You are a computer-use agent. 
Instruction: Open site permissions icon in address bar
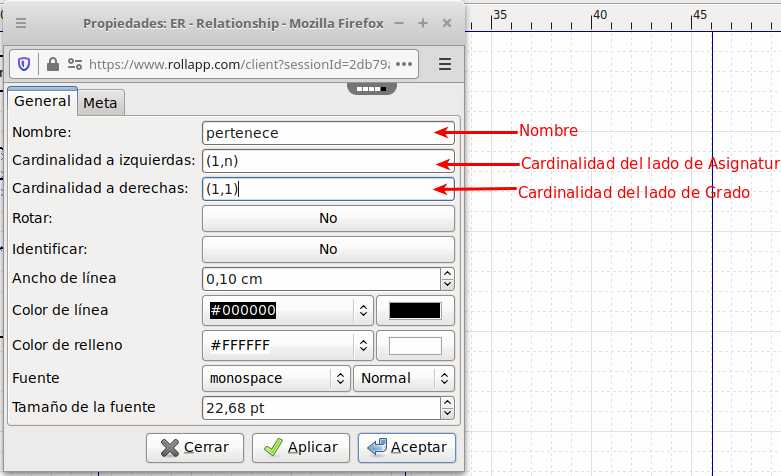point(75,64)
